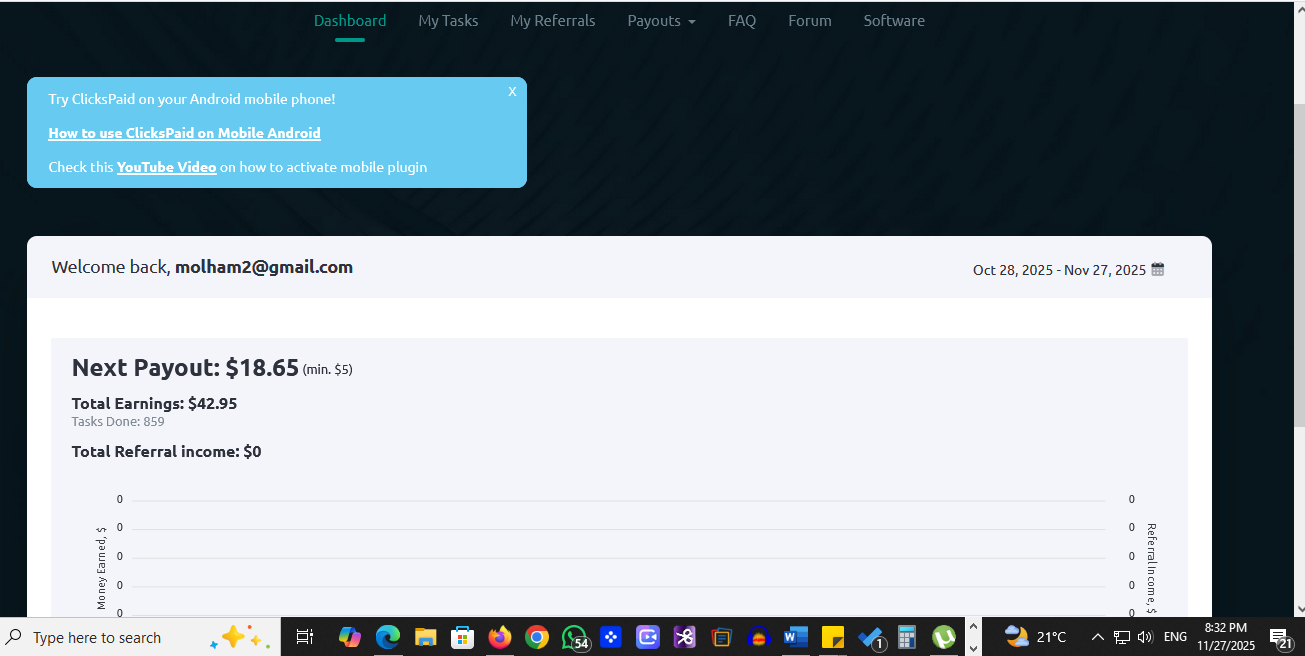The height and width of the screenshot is (656, 1305).
Task: Open Firefox from the taskbar
Action: (500, 637)
